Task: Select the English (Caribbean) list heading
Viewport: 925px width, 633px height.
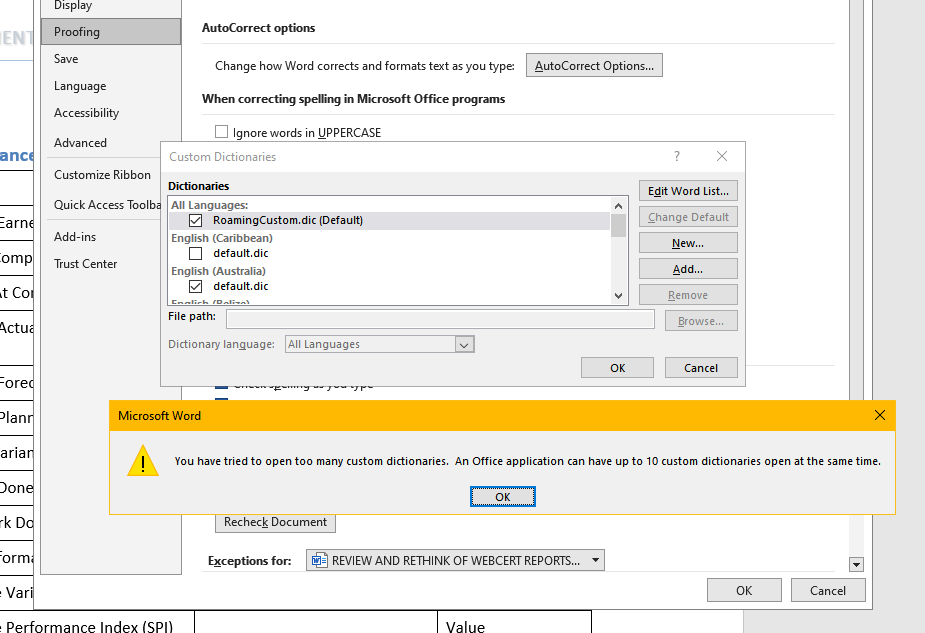Action: click(222, 238)
